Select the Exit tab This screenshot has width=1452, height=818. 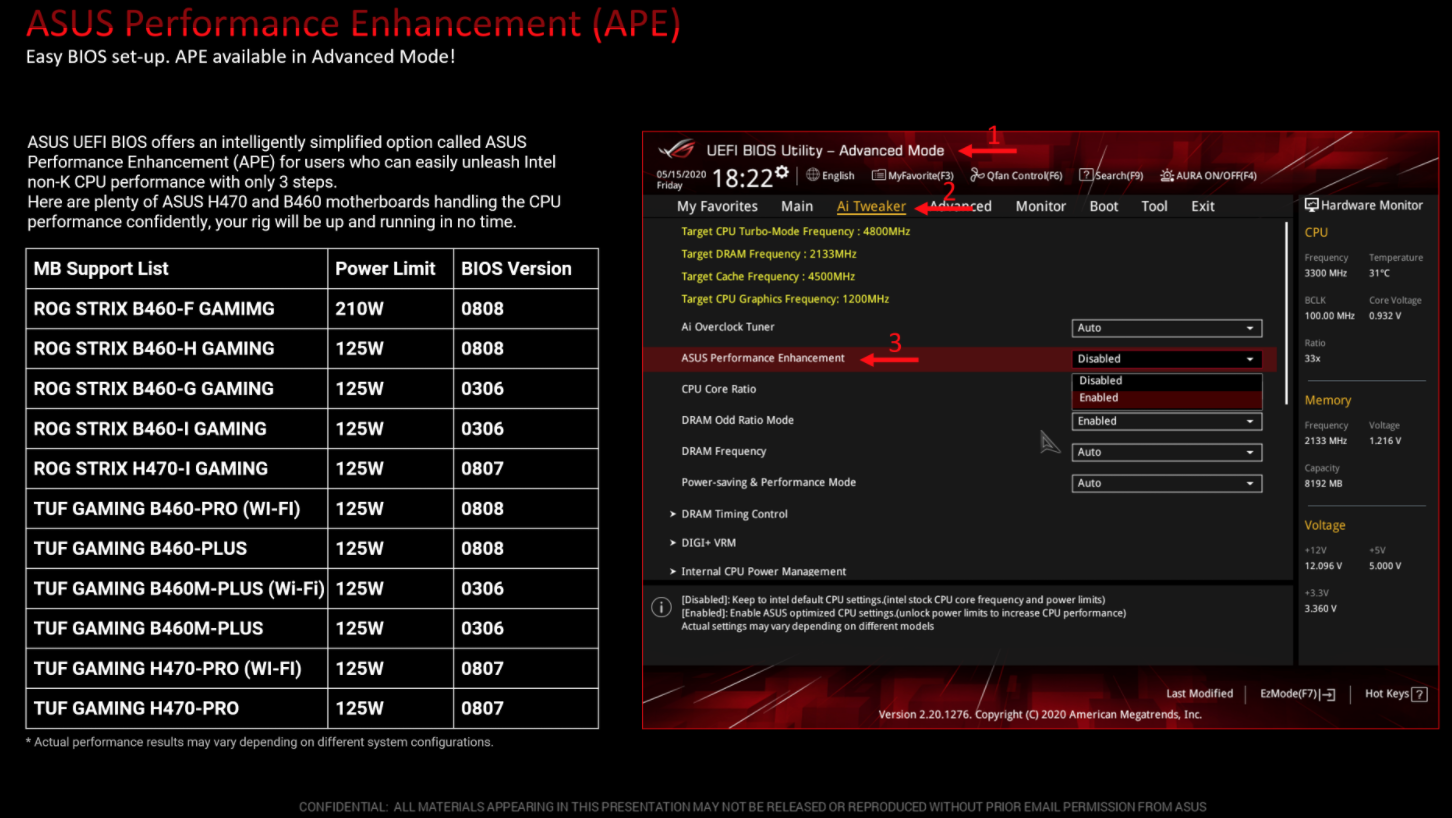pos(1203,206)
